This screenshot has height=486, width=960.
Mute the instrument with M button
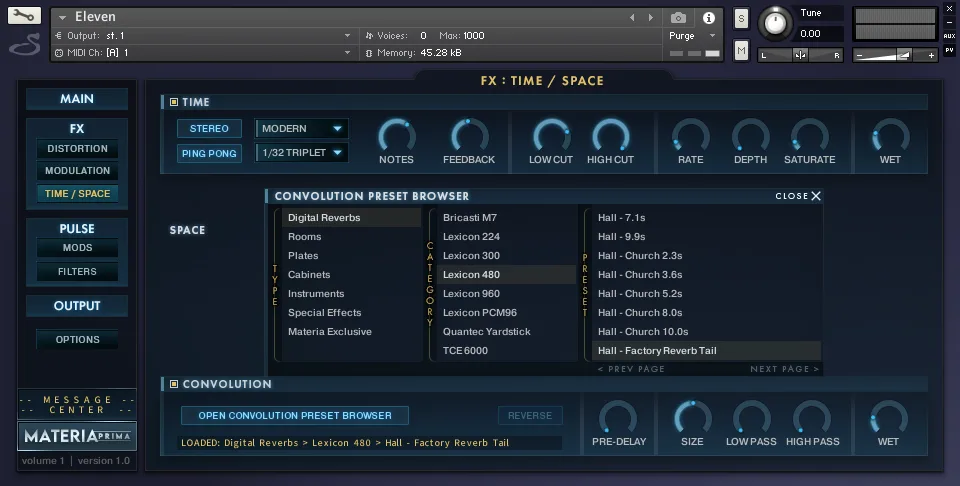[741, 50]
